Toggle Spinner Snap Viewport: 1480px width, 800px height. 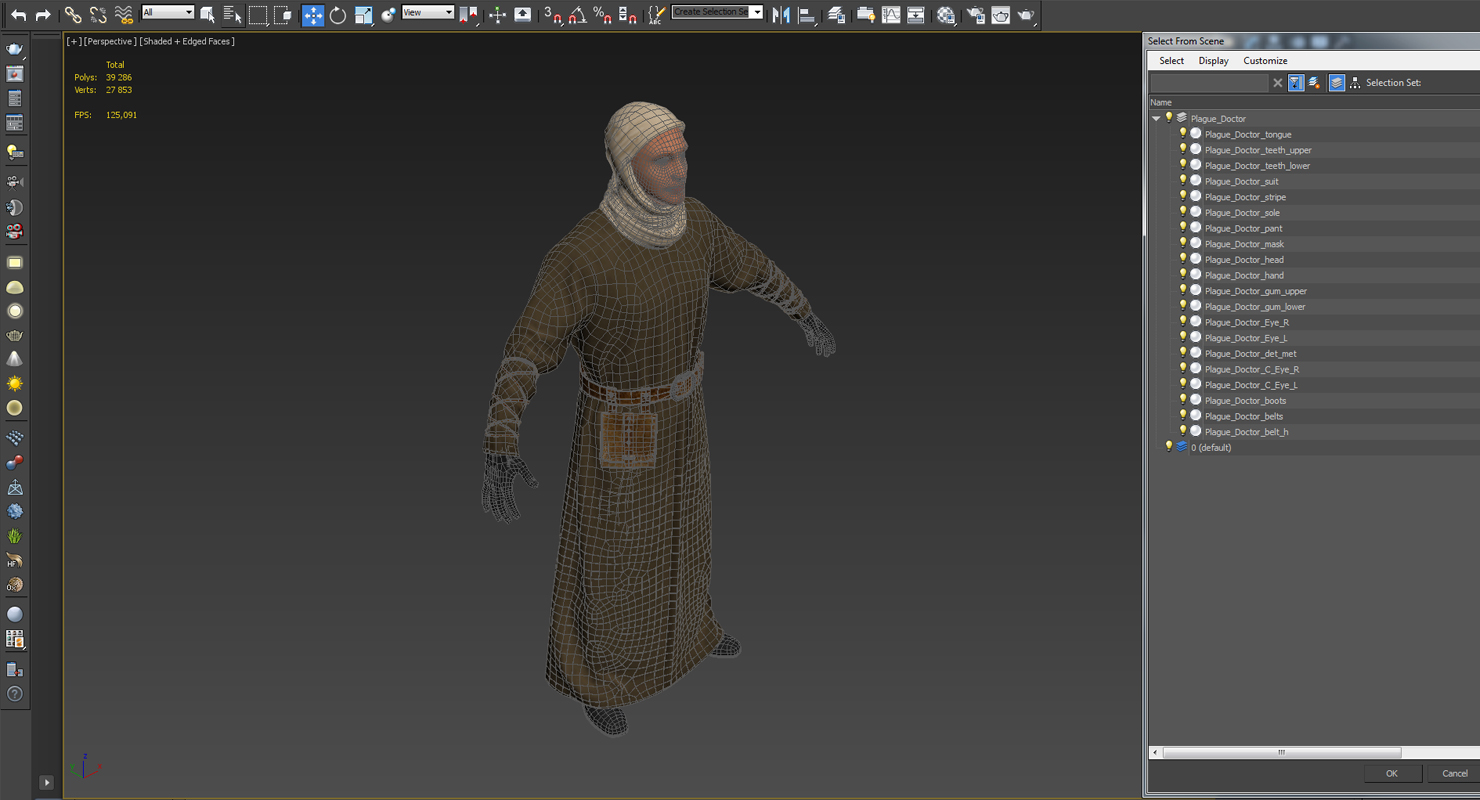click(x=628, y=14)
